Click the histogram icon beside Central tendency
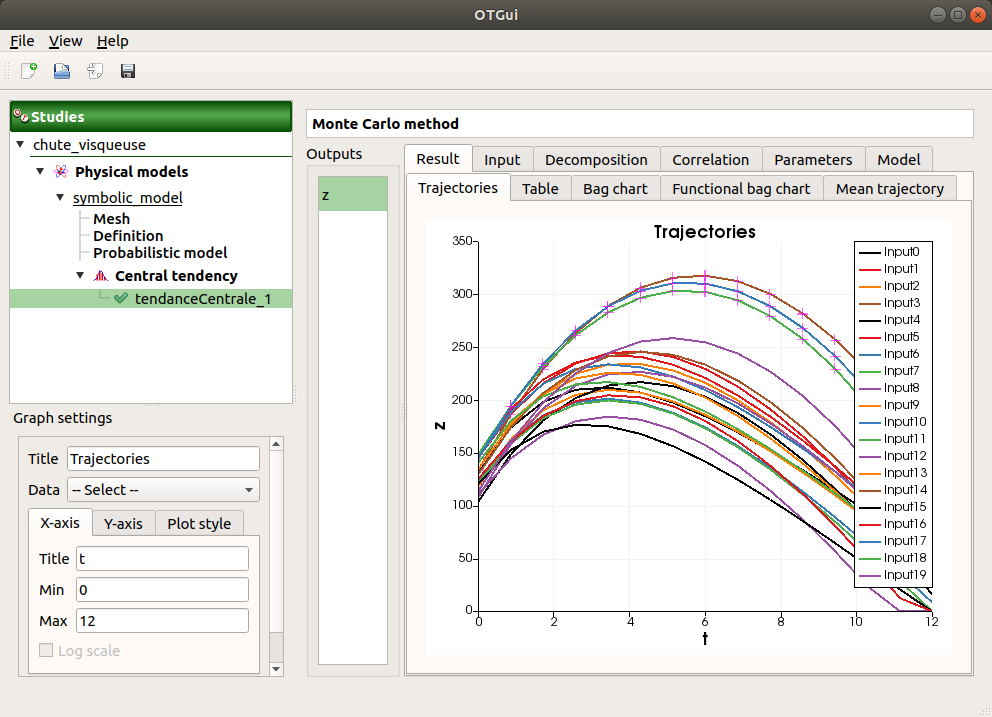The image size is (992, 717). pyautogui.click(x=100, y=276)
